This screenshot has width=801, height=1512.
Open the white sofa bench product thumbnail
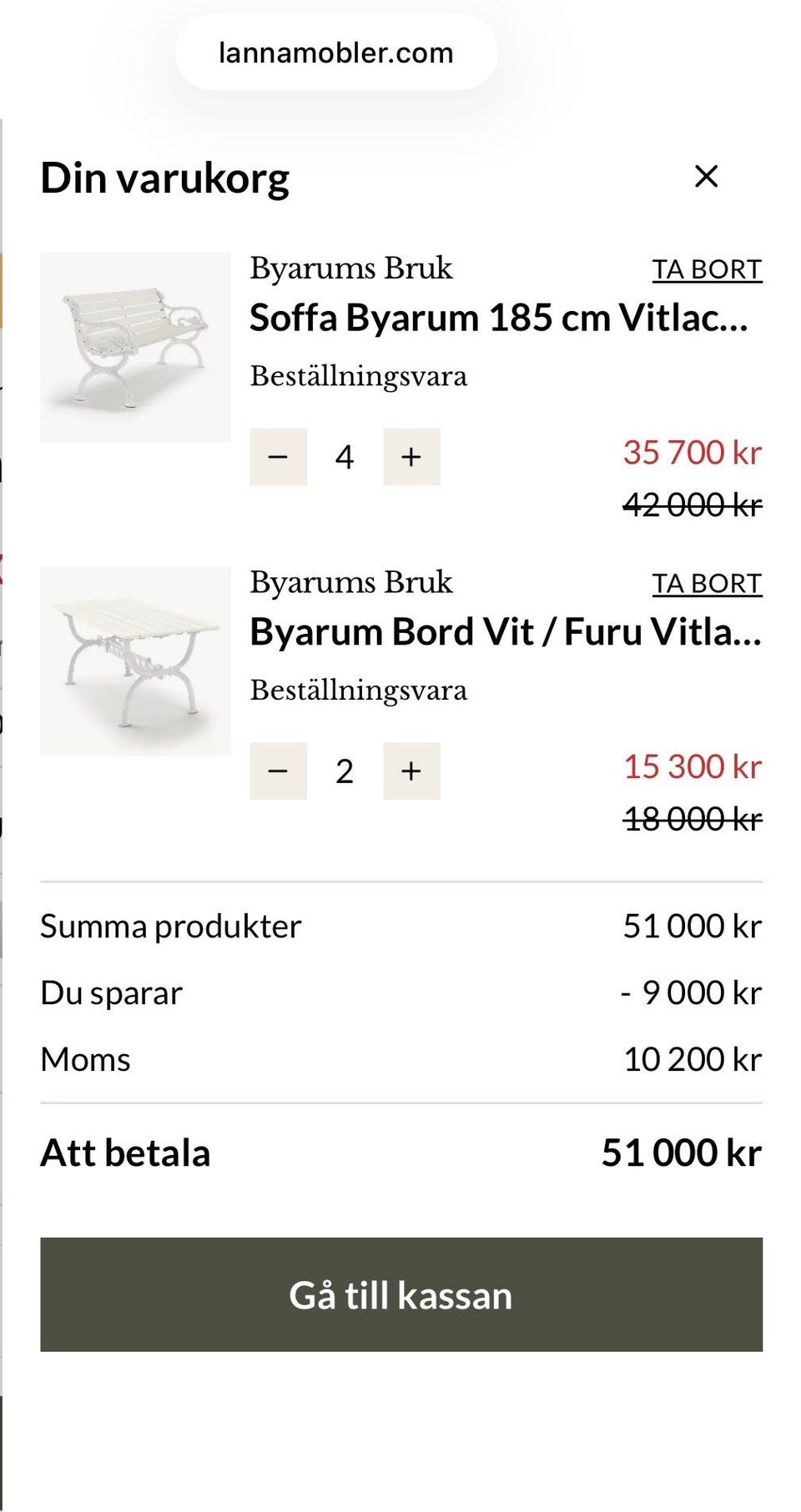point(135,347)
